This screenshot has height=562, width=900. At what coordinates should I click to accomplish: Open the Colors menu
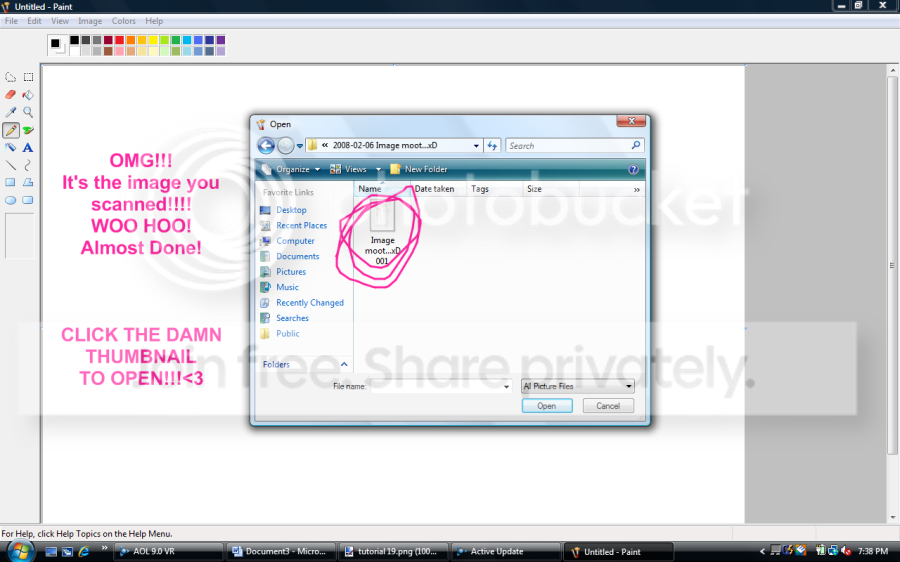[x=123, y=21]
